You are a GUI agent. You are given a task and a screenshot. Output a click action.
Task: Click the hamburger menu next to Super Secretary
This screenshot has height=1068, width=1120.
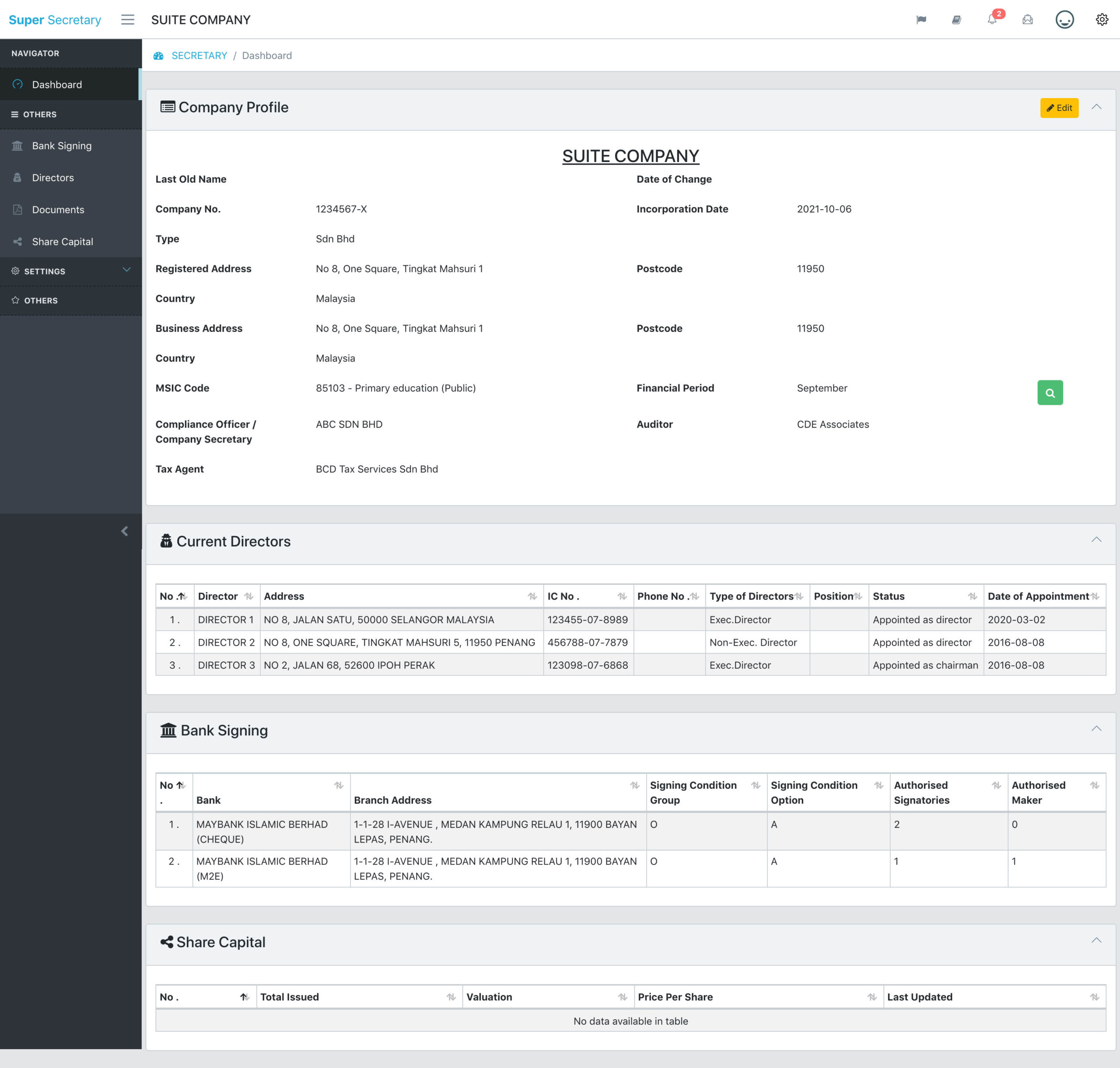pyautogui.click(x=127, y=19)
